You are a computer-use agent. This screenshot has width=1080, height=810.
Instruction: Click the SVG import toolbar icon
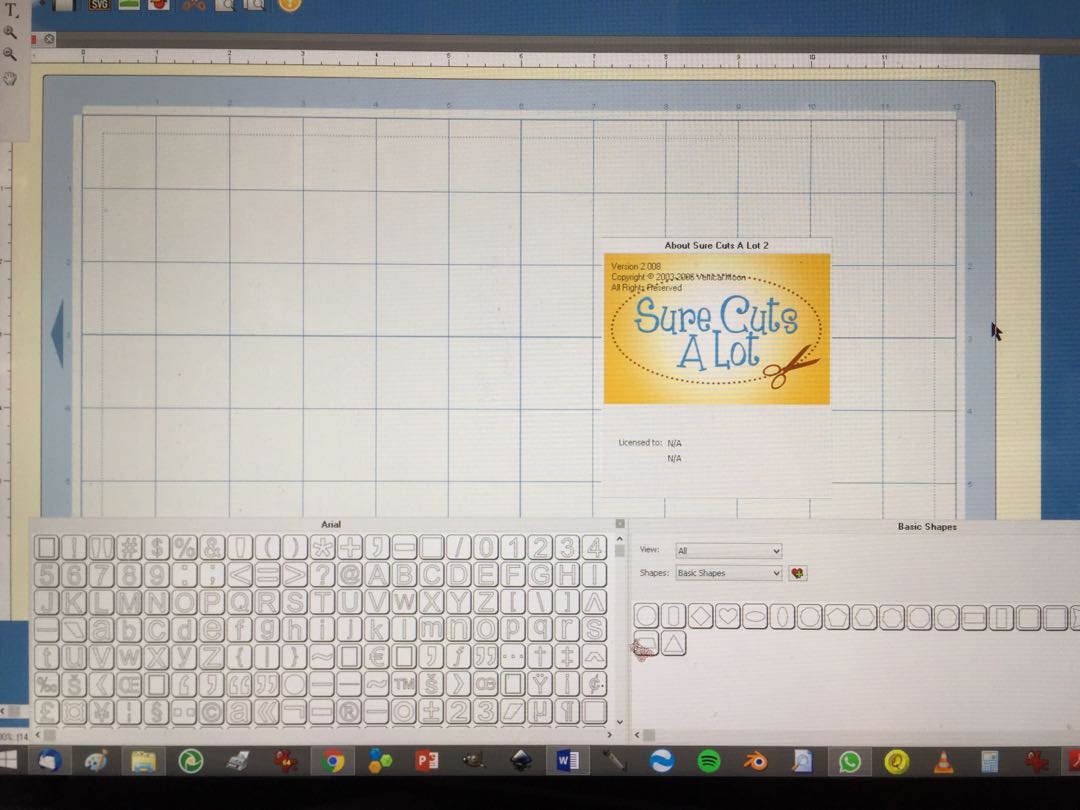coord(100,4)
